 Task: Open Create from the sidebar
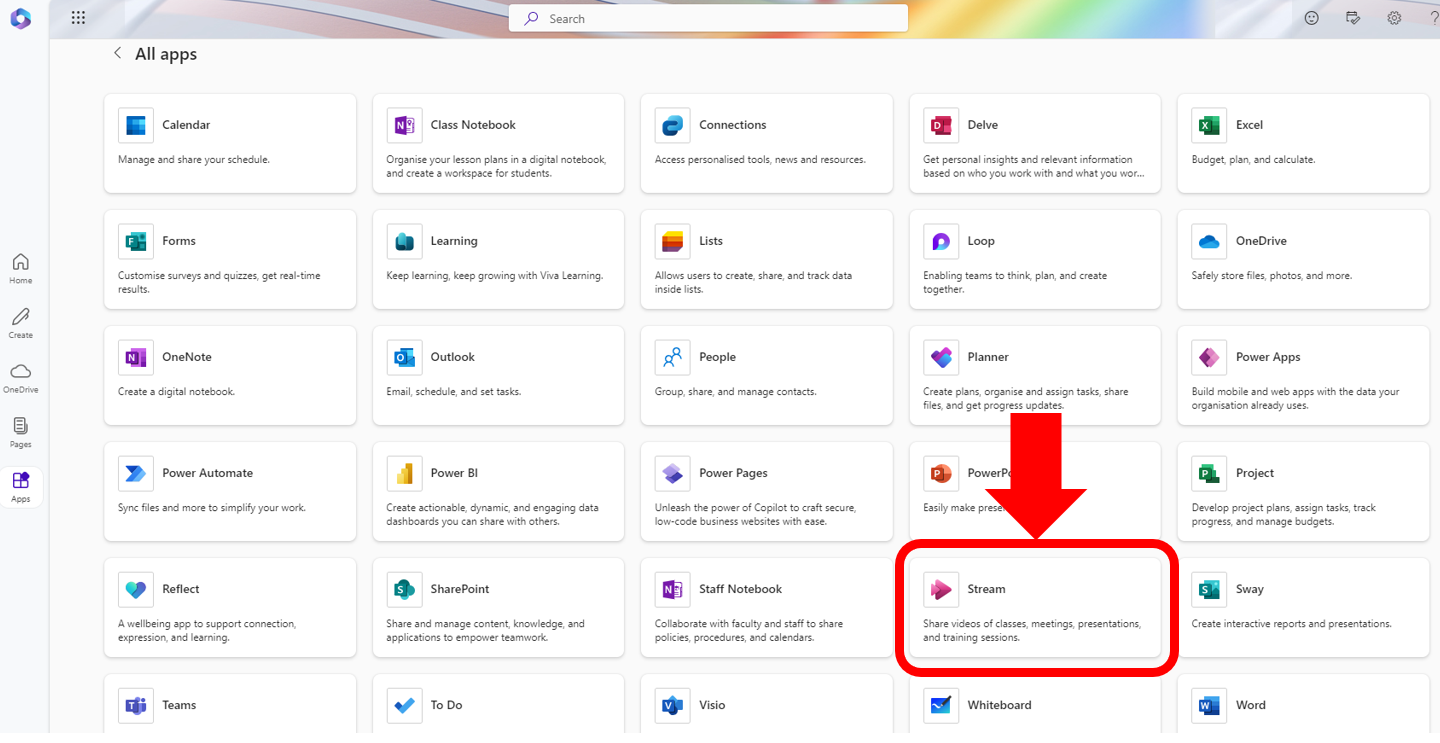pyautogui.click(x=20, y=322)
